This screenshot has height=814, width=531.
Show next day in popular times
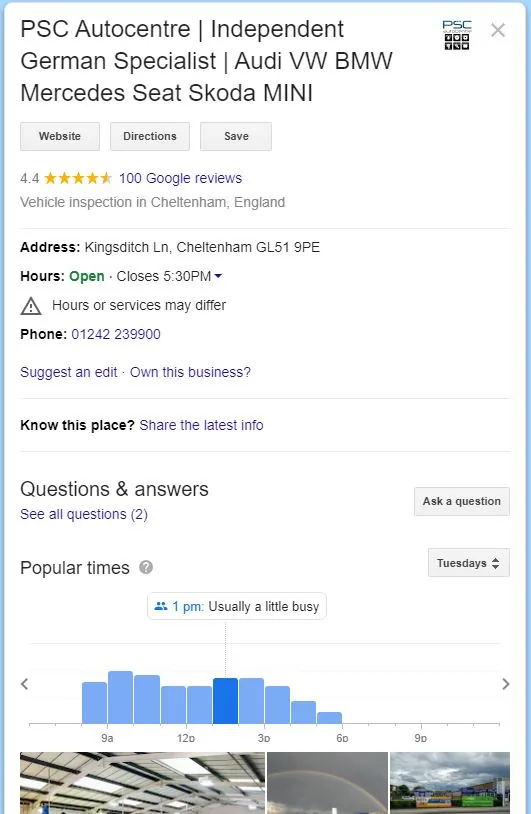click(x=506, y=684)
